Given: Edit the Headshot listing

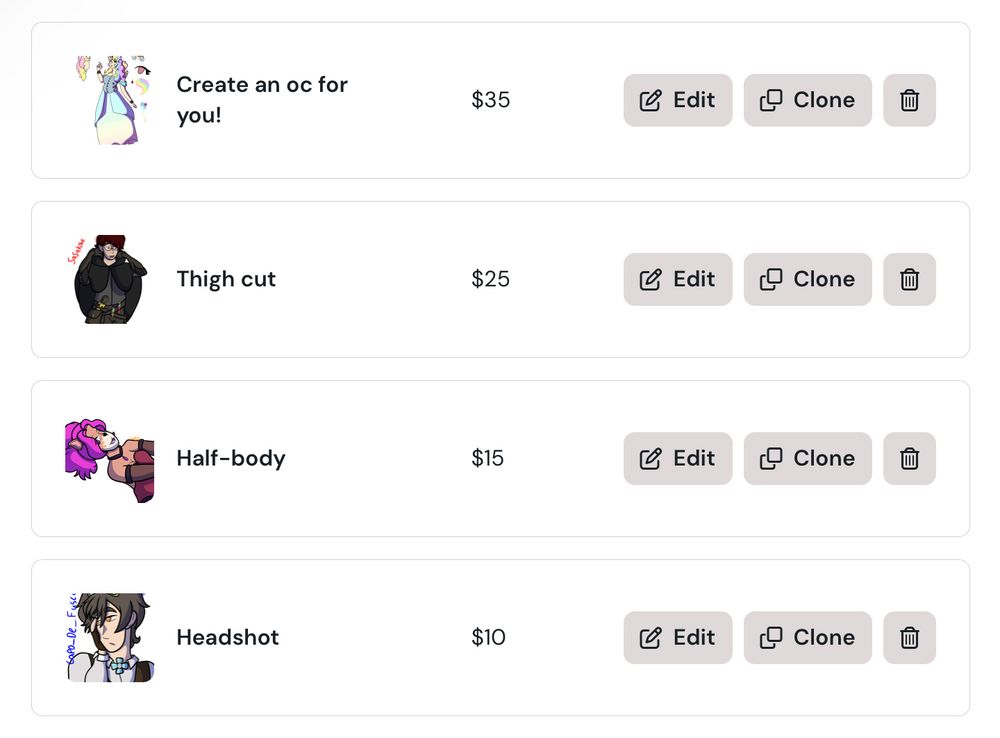Looking at the screenshot, I should click(x=677, y=637).
